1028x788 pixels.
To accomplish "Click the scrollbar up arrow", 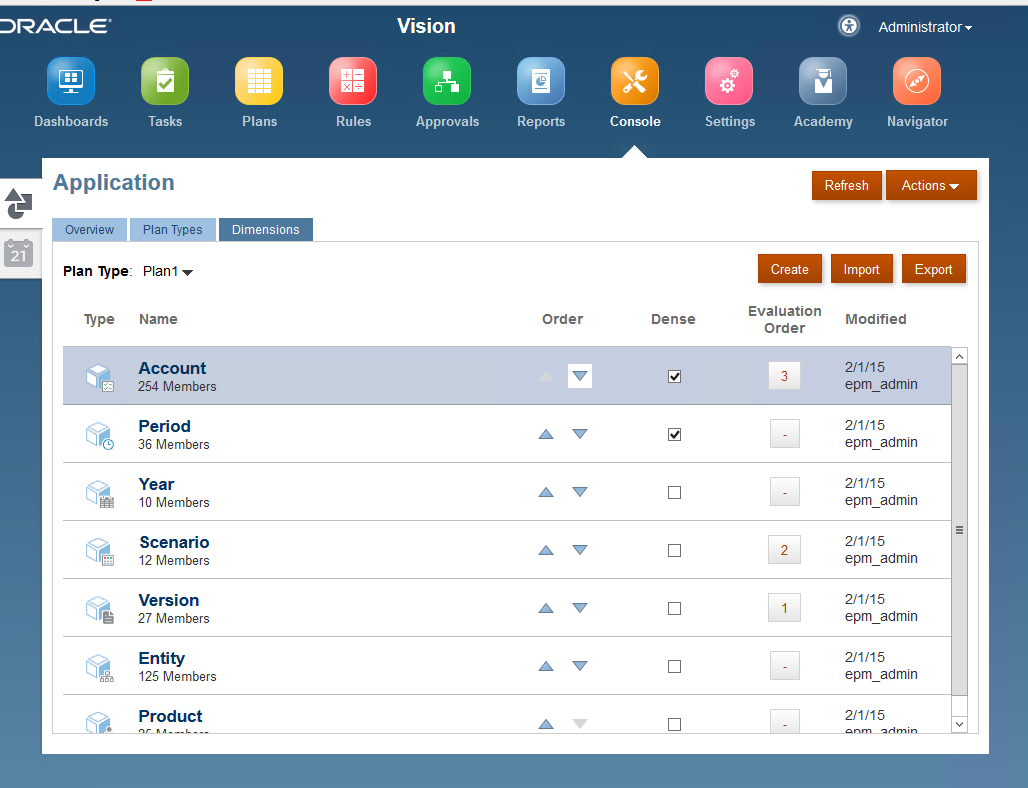I will tap(959, 356).
